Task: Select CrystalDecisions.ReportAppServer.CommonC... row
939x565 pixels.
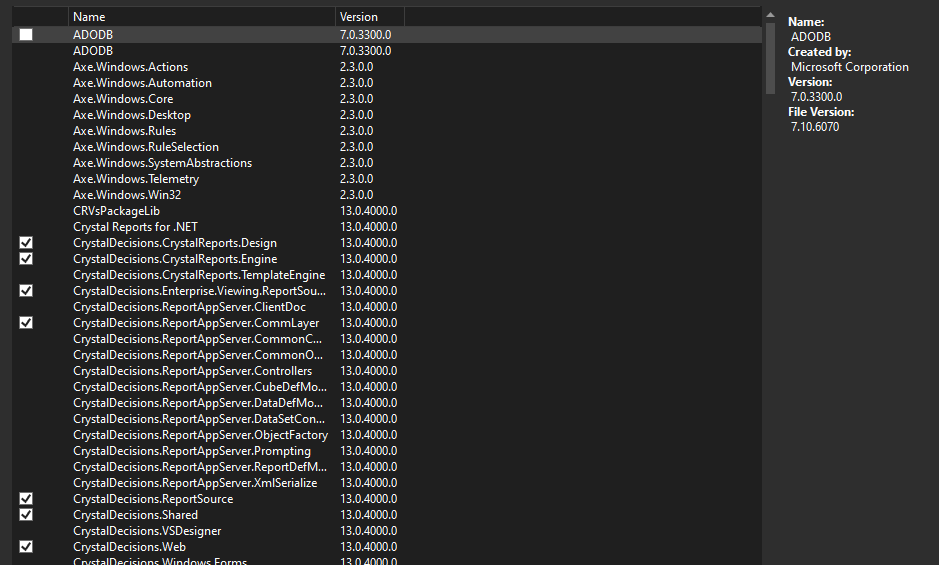Action: [x=387, y=339]
